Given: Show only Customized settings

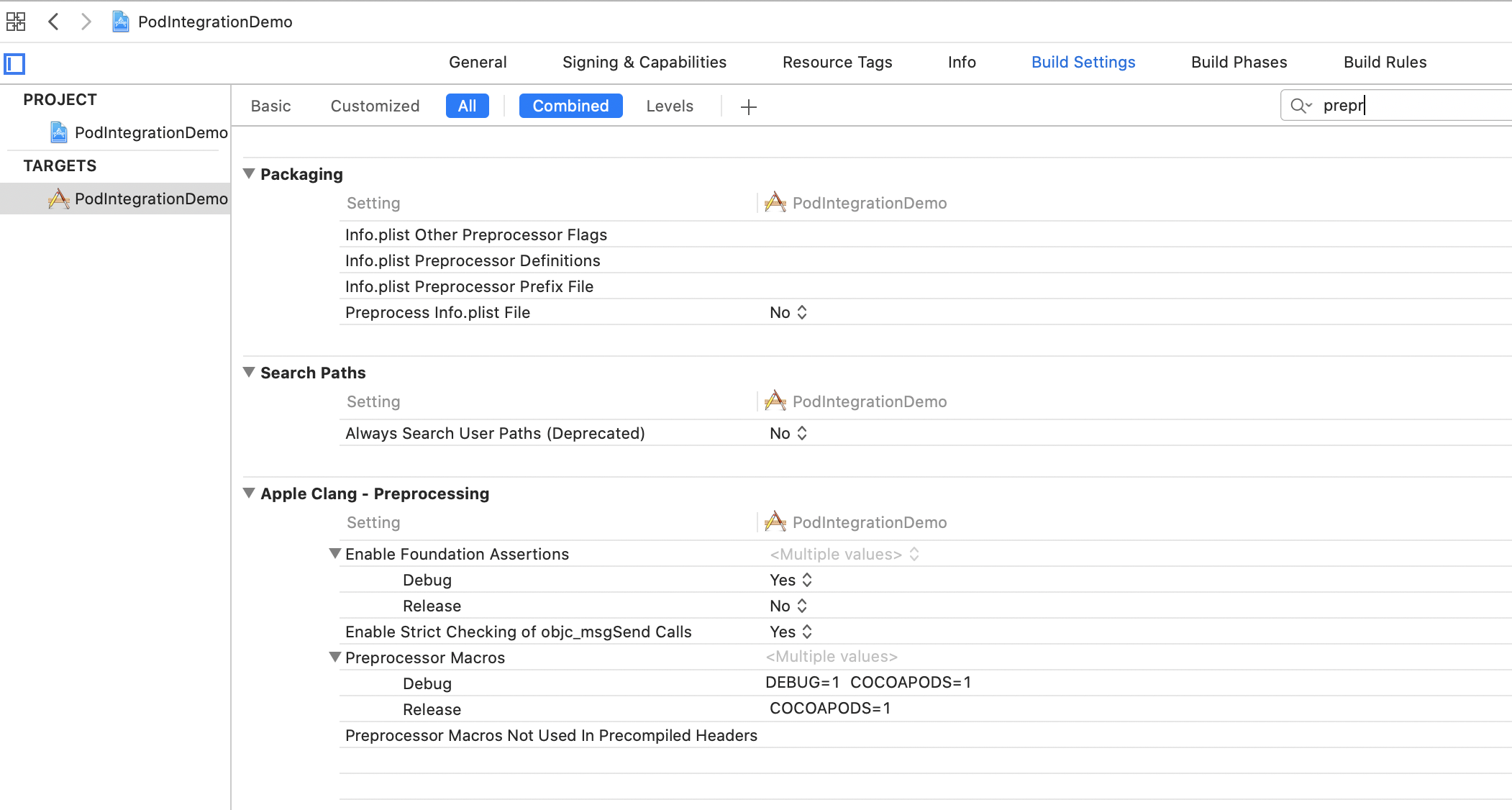Looking at the screenshot, I should [x=375, y=106].
